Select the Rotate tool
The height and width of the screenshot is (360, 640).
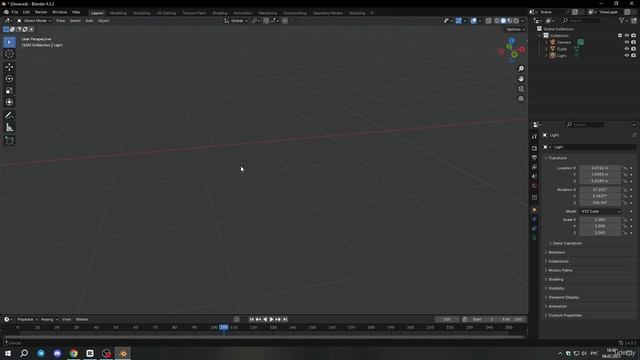(9, 79)
